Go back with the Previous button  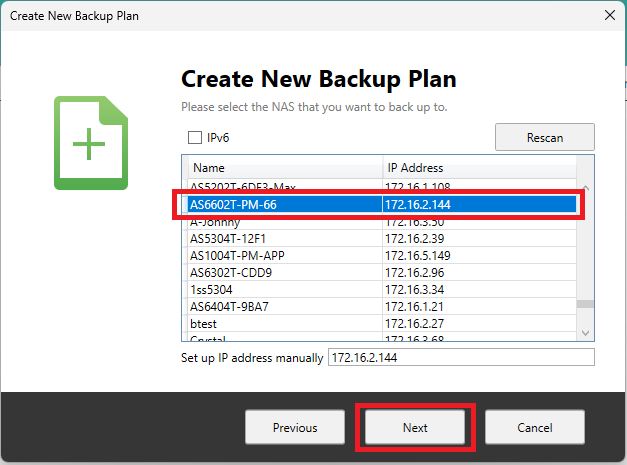[295, 427]
